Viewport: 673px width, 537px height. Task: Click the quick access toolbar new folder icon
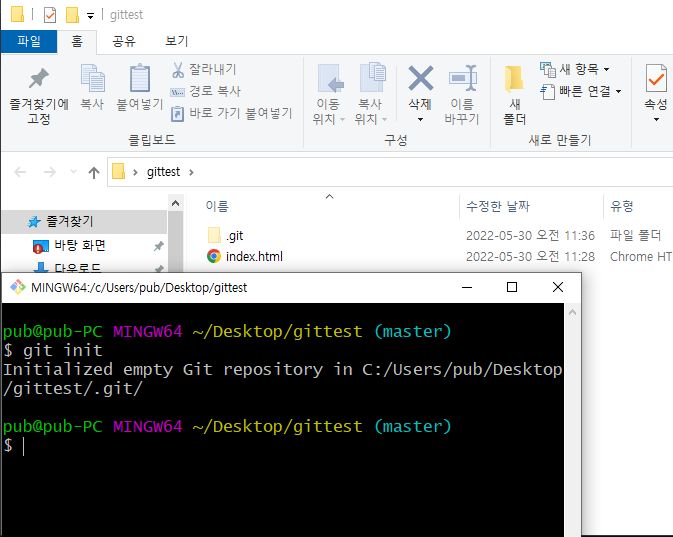pyautogui.click(x=72, y=15)
